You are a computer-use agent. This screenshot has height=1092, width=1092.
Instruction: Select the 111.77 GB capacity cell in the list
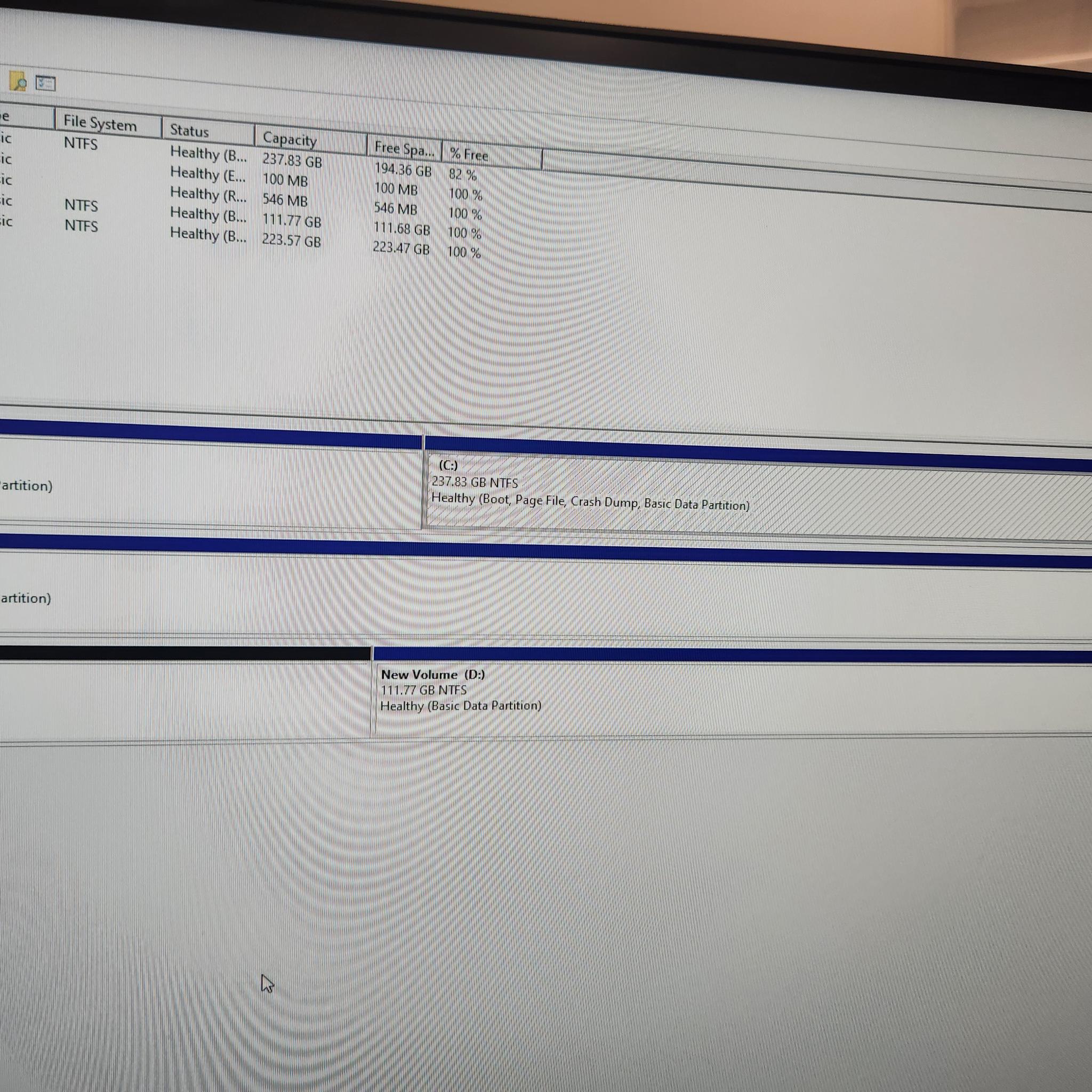[292, 221]
